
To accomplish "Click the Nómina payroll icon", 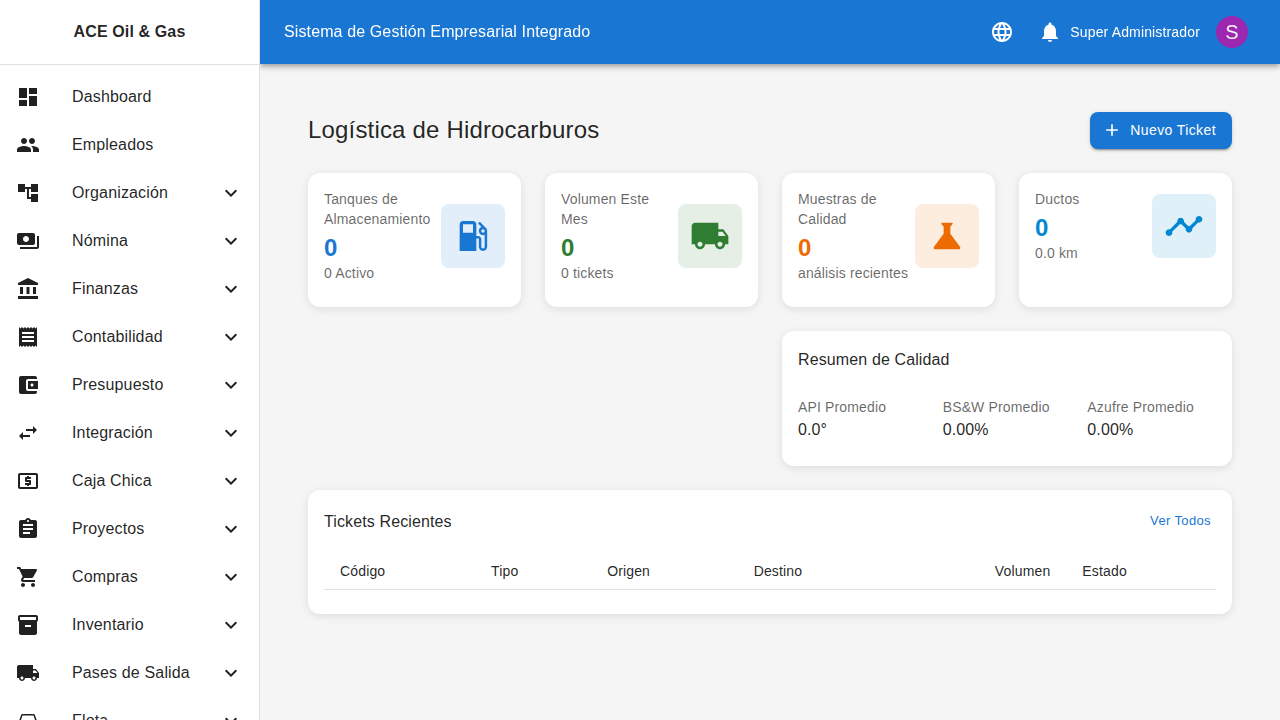I will tap(28, 240).
